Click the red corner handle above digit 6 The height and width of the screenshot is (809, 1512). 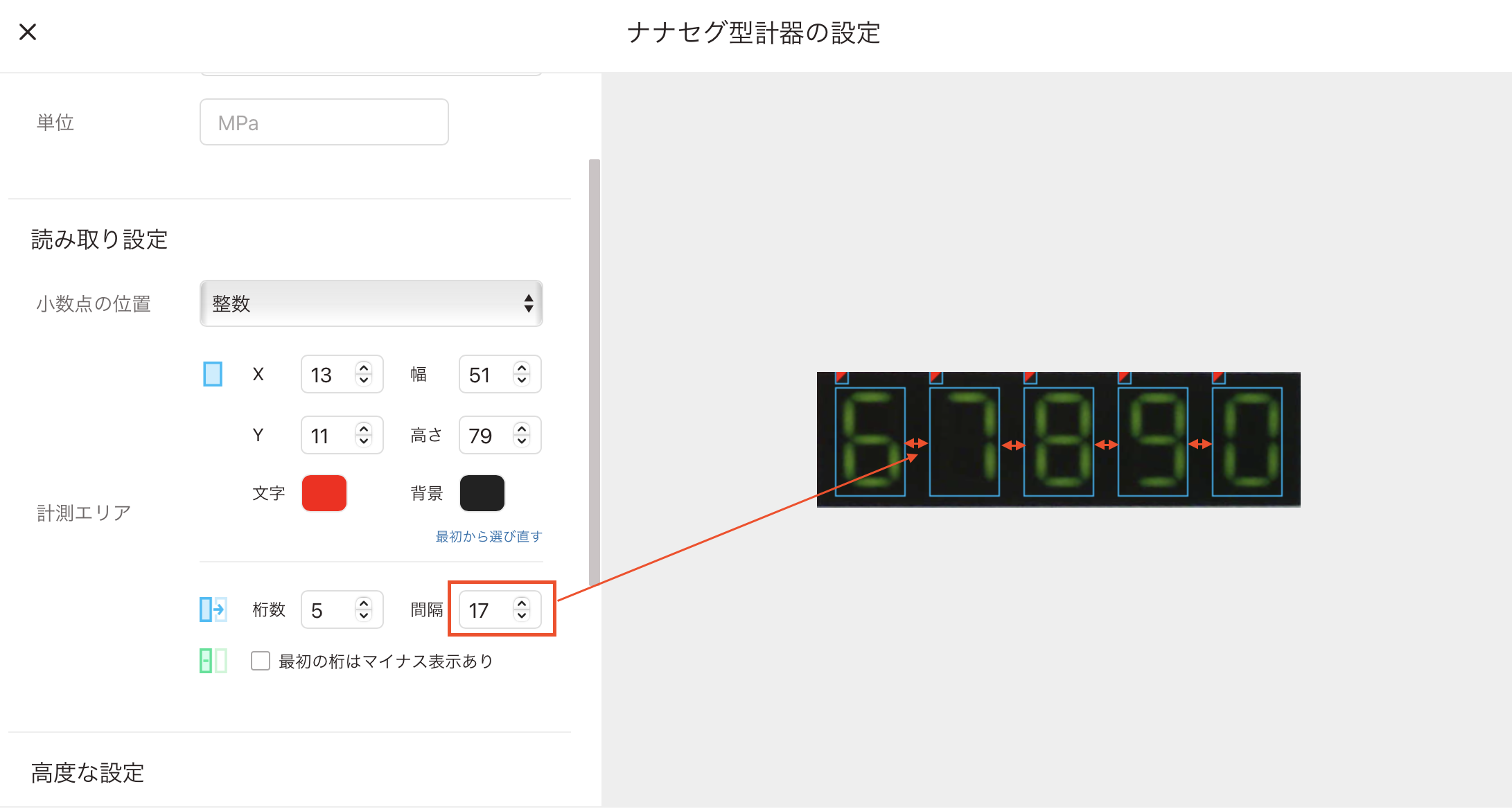tap(842, 377)
